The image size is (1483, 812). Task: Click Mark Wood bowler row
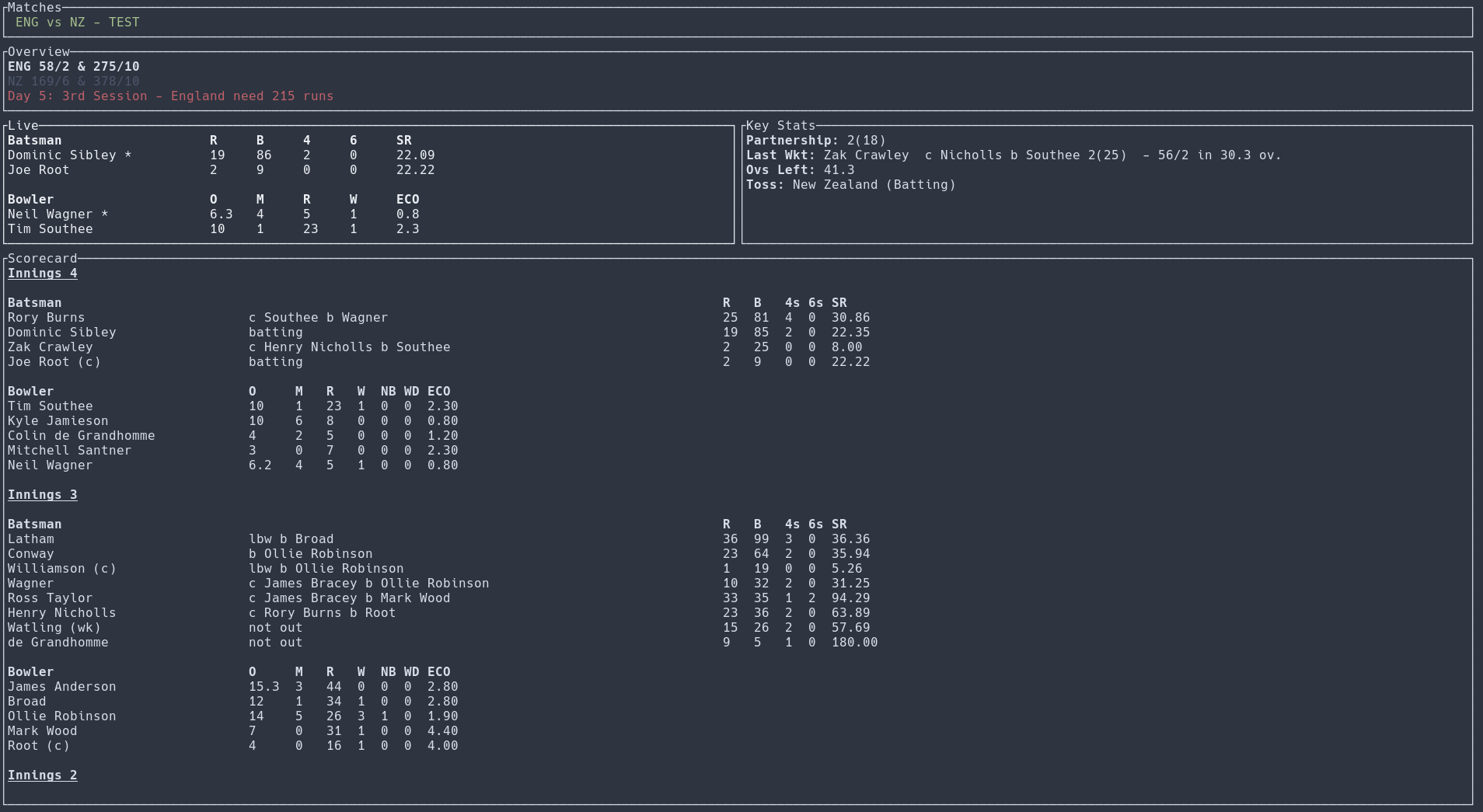pyautogui.click(x=233, y=731)
